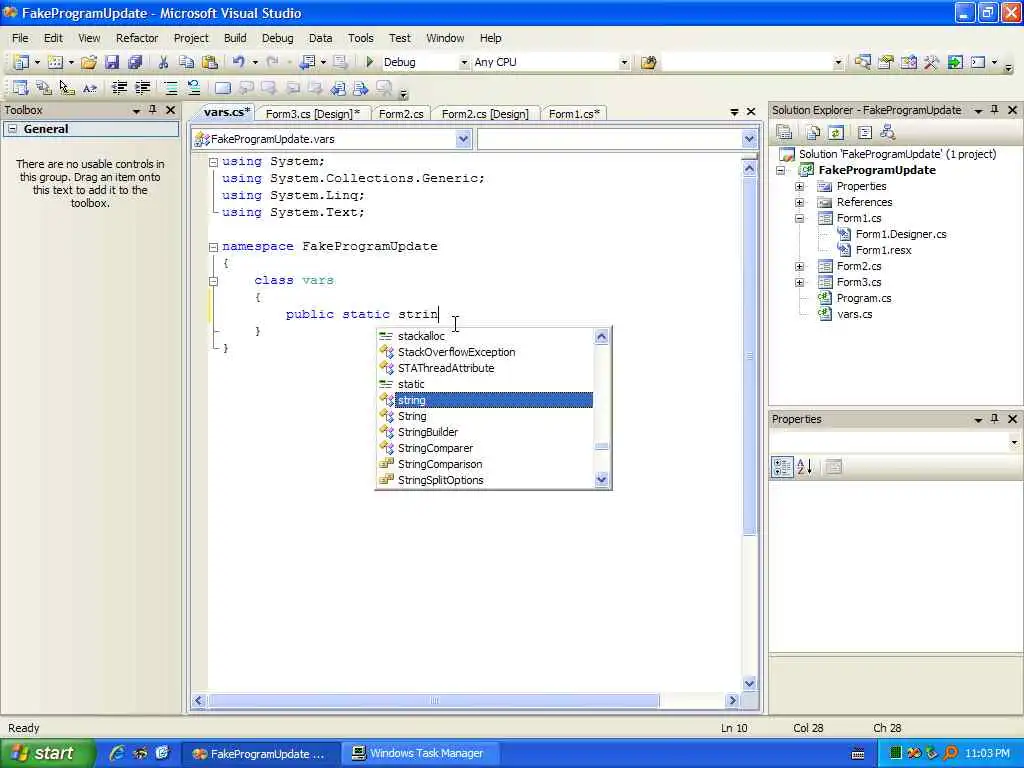Image resolution: width=1024 pixels, height=768 pixels.
Task: Expand the Form2.cs node
Action: [799, 266]
